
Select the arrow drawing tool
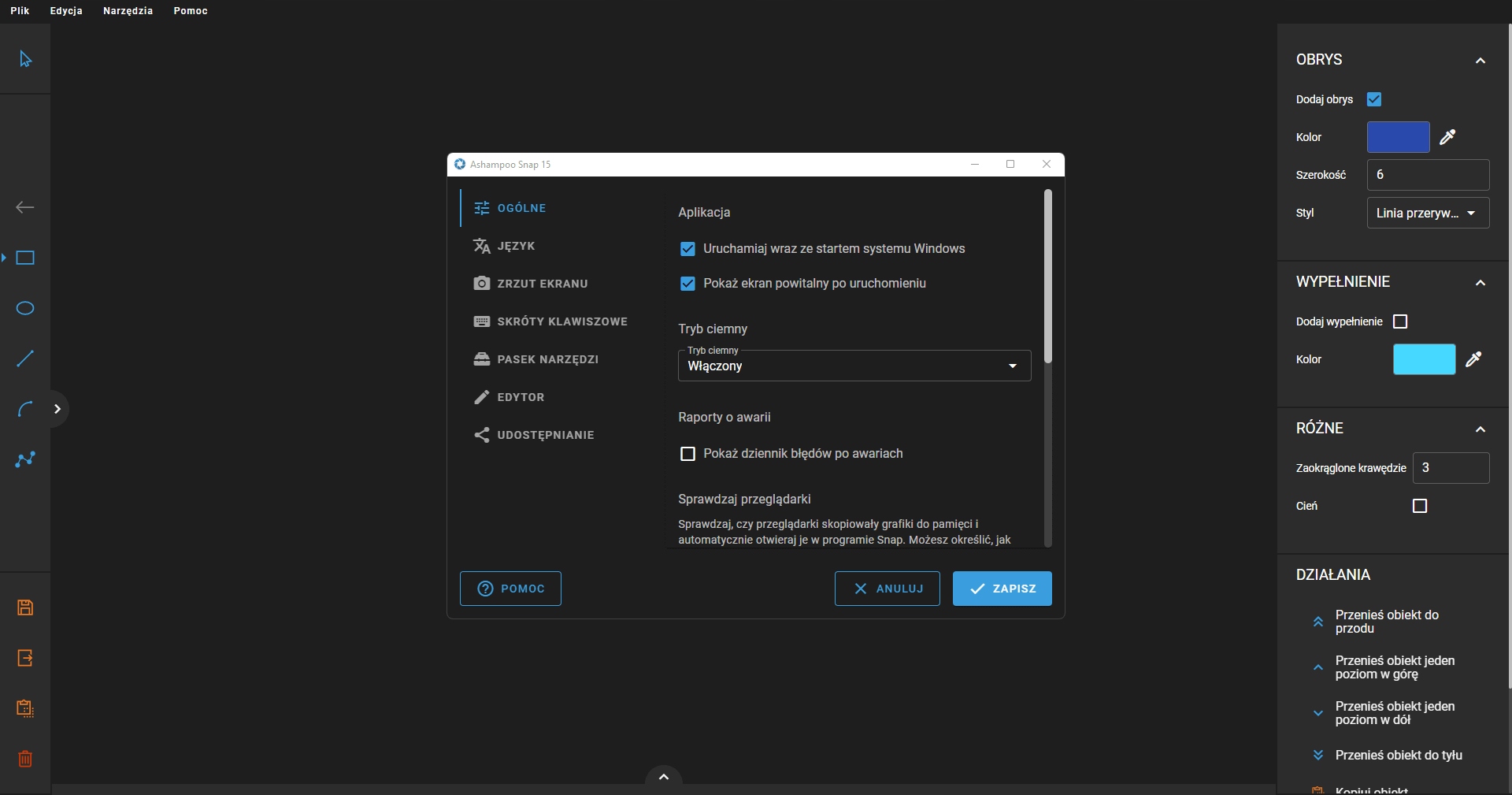(25, 207)
